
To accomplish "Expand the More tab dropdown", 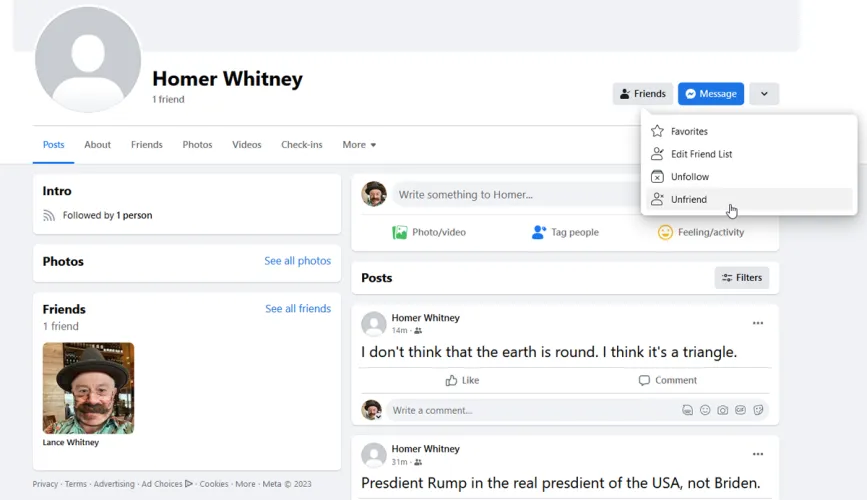I will [359, 145].
